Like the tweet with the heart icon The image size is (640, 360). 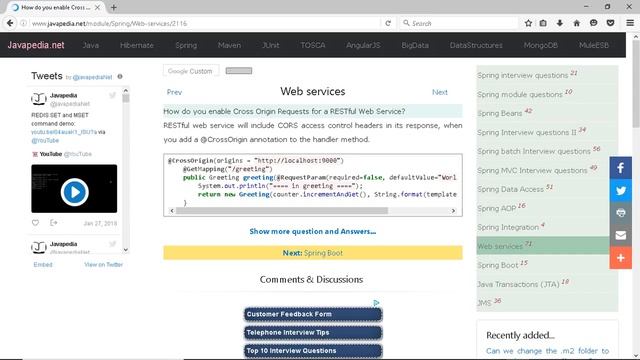(x=36, y=223)
